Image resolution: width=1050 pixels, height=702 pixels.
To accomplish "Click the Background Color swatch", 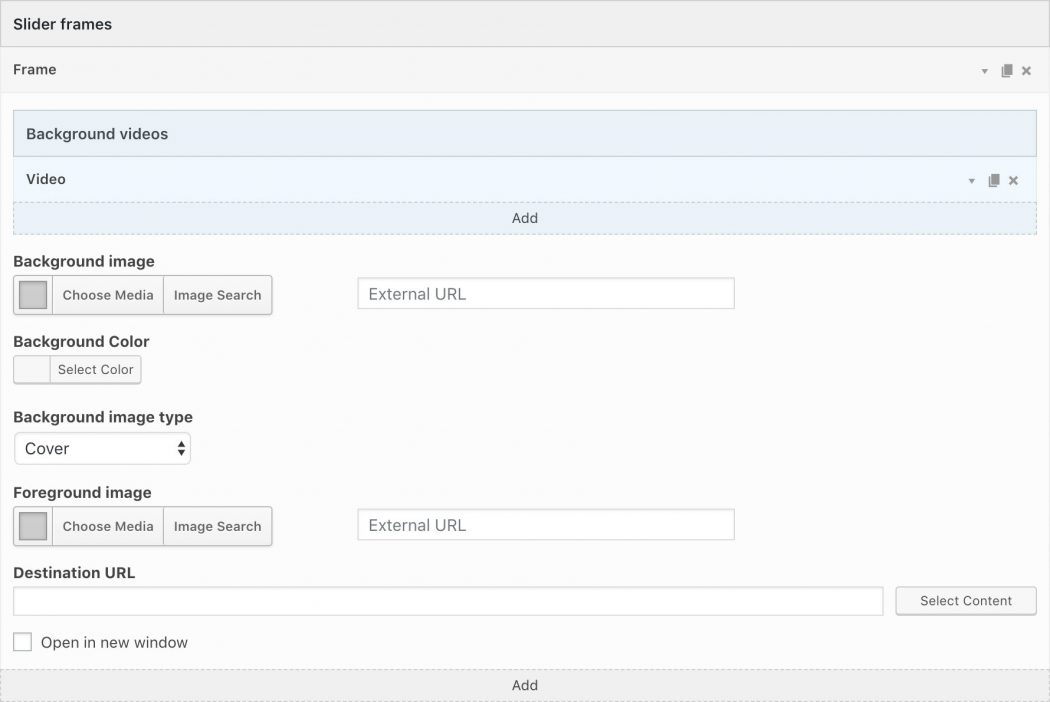I will tap(30, 369).
